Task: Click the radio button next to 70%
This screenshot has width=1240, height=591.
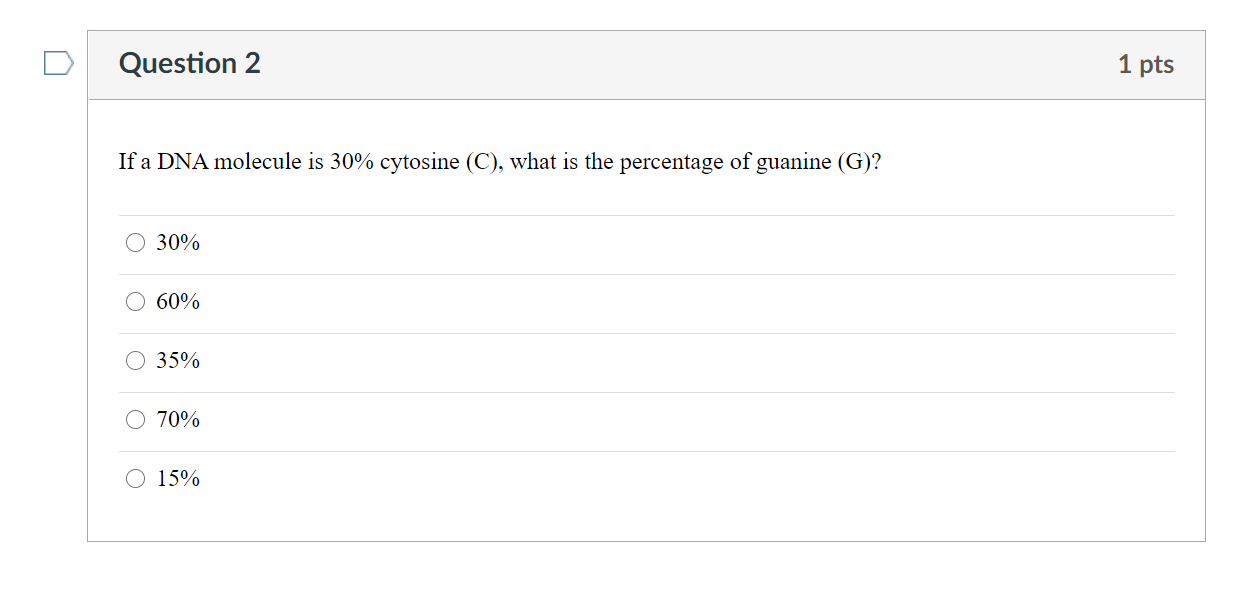Action: click(135, 419)
